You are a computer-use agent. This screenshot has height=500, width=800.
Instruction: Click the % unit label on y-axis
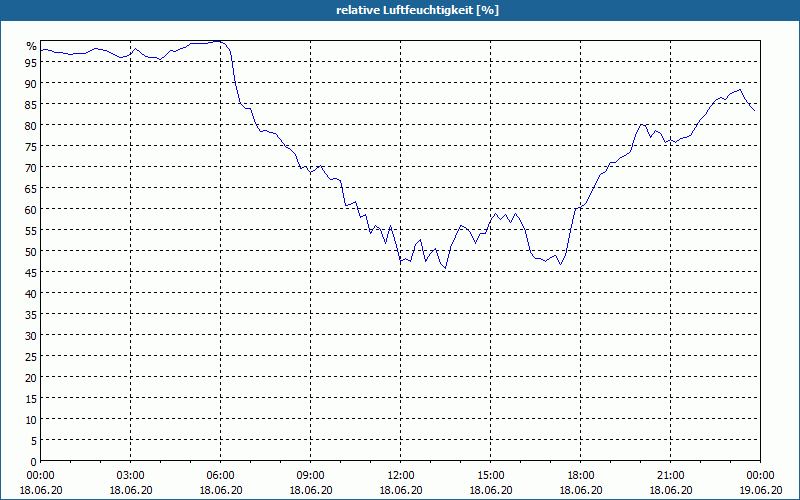tap(32, 46)
